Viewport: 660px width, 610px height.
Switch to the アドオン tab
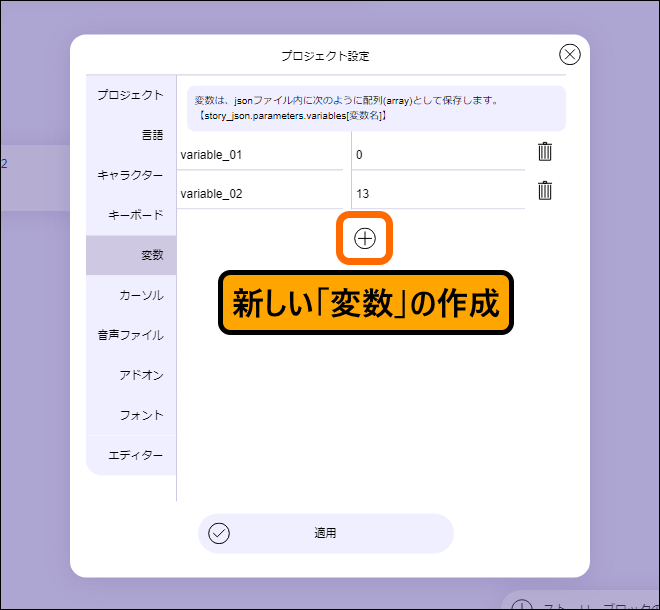coord(131,375)
